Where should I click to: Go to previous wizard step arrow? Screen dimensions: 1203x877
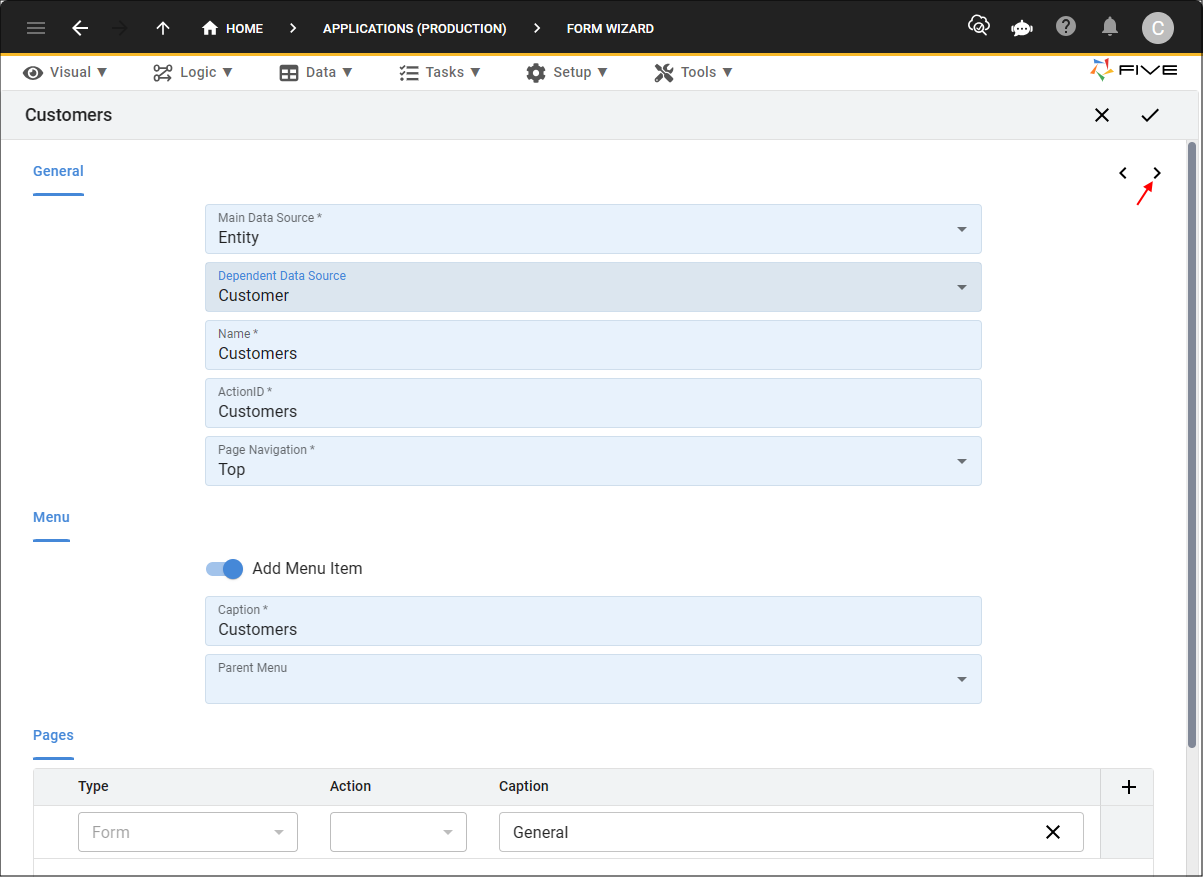pyautogui.click(x=1123, y=173)
